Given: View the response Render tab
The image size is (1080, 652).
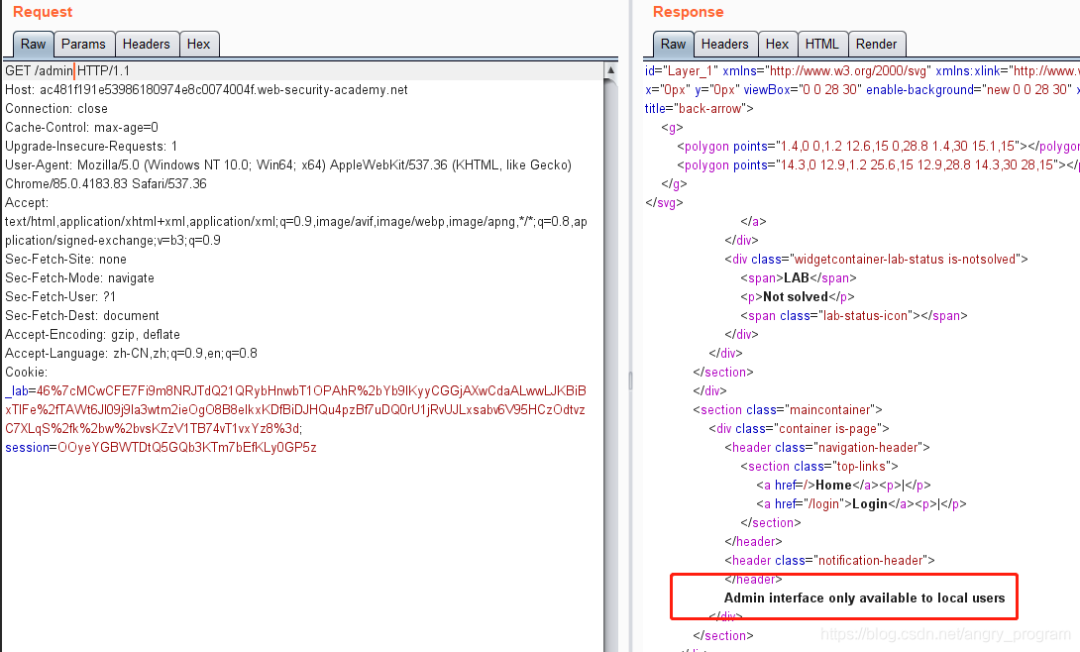Looking at the screenshot, I should point(876,44).
